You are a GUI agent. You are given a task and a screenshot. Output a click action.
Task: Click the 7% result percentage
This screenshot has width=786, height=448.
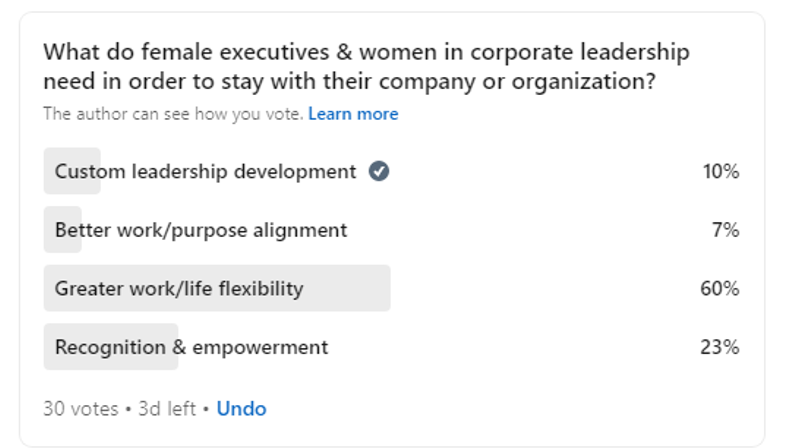pos(725,230)
